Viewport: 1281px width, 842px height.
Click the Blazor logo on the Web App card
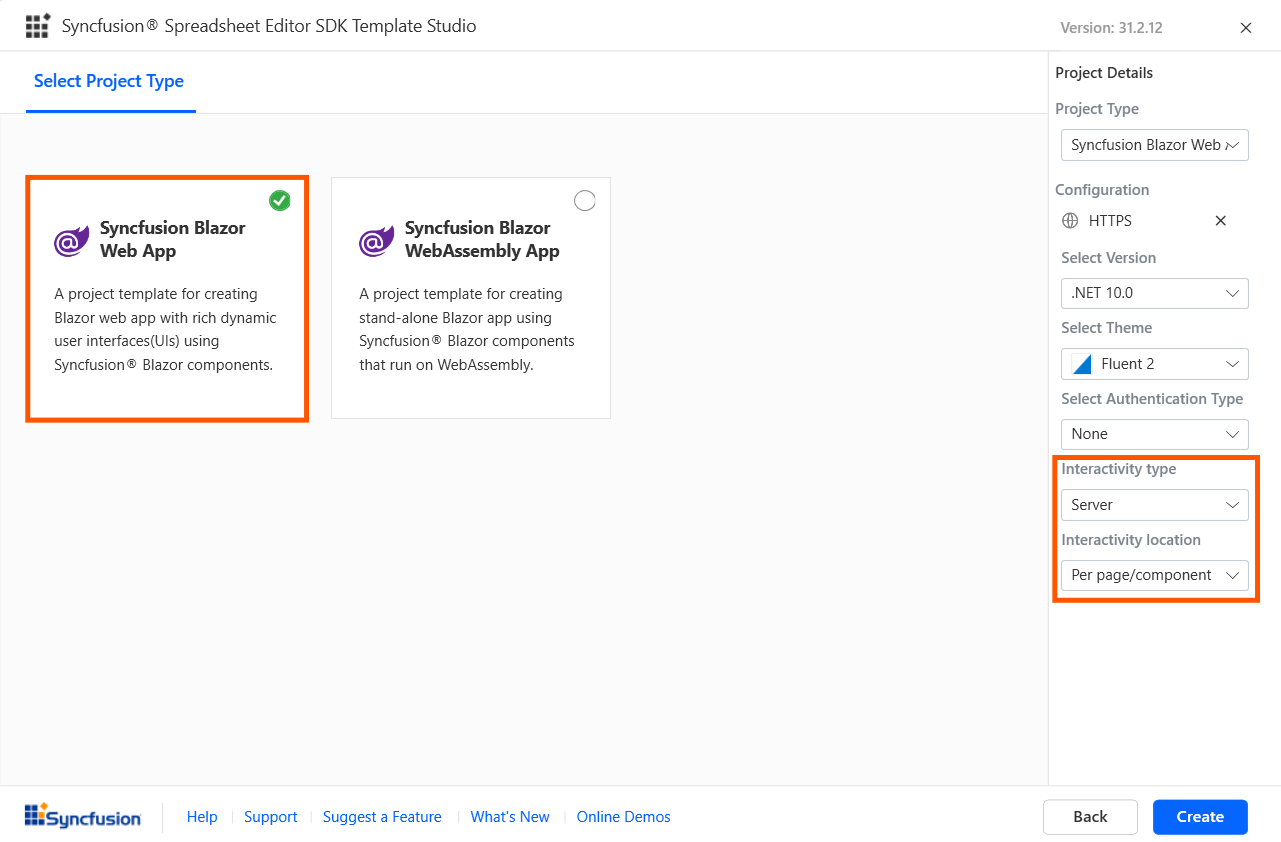pyautogui.click(x=70, y=240)
